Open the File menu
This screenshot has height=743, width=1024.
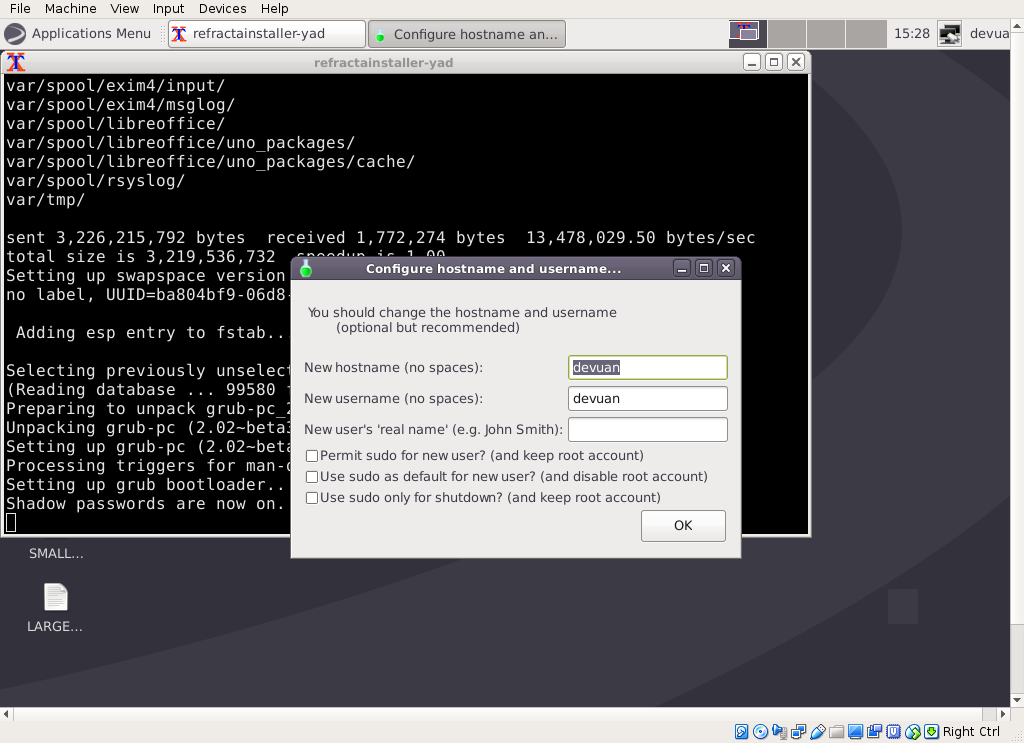point(20,8)
